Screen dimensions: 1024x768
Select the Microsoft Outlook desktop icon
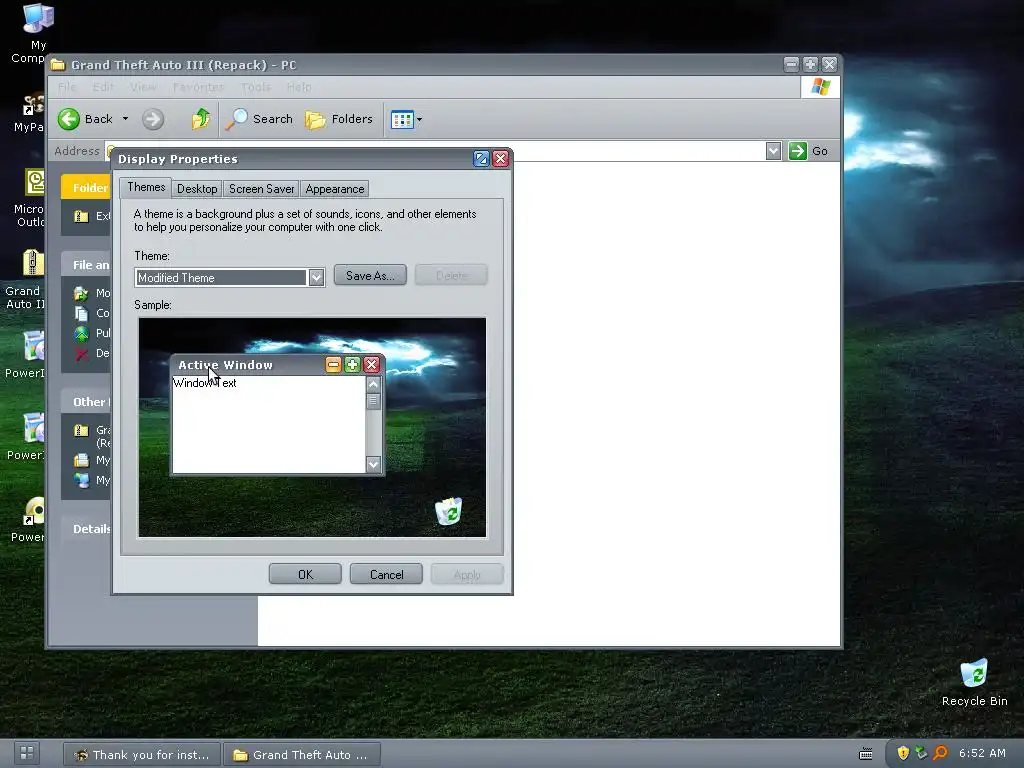[29, 198]
